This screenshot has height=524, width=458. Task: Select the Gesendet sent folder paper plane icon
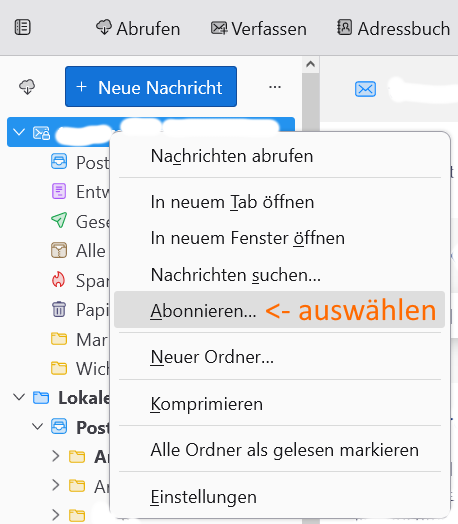(59, 220)
